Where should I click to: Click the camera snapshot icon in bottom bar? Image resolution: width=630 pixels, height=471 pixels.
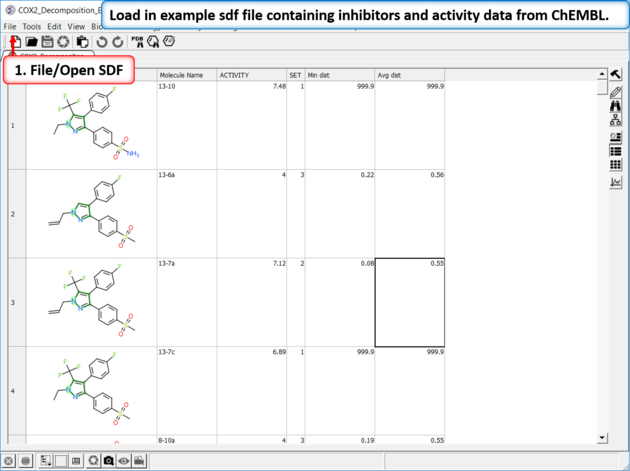108,460
